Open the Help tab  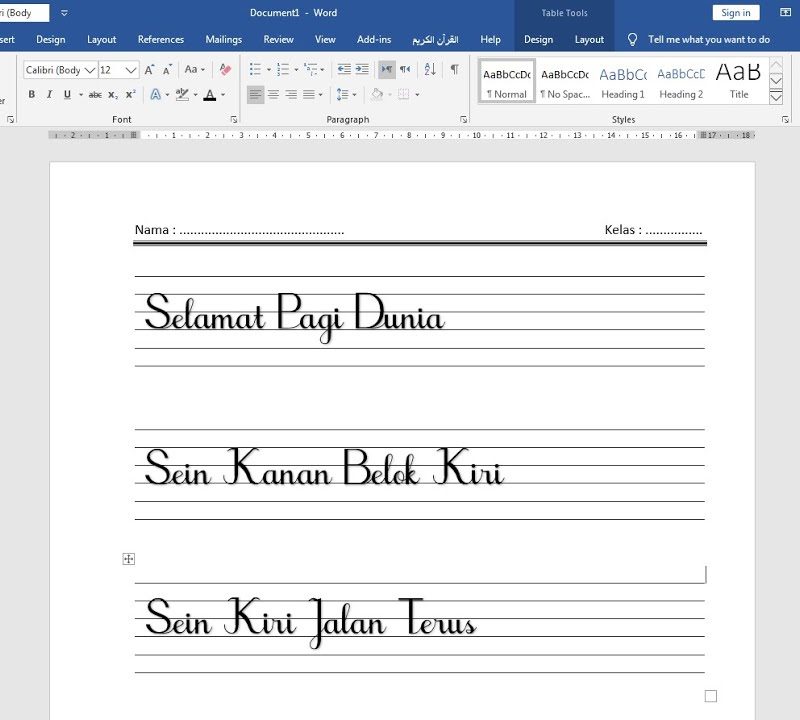point(490,39)
